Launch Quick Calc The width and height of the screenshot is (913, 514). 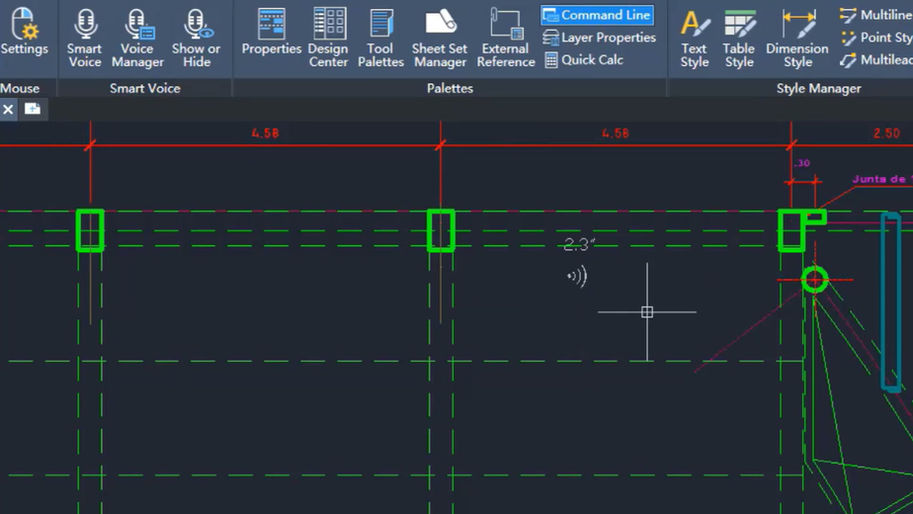pyautogui.click(x=584, y=59)
